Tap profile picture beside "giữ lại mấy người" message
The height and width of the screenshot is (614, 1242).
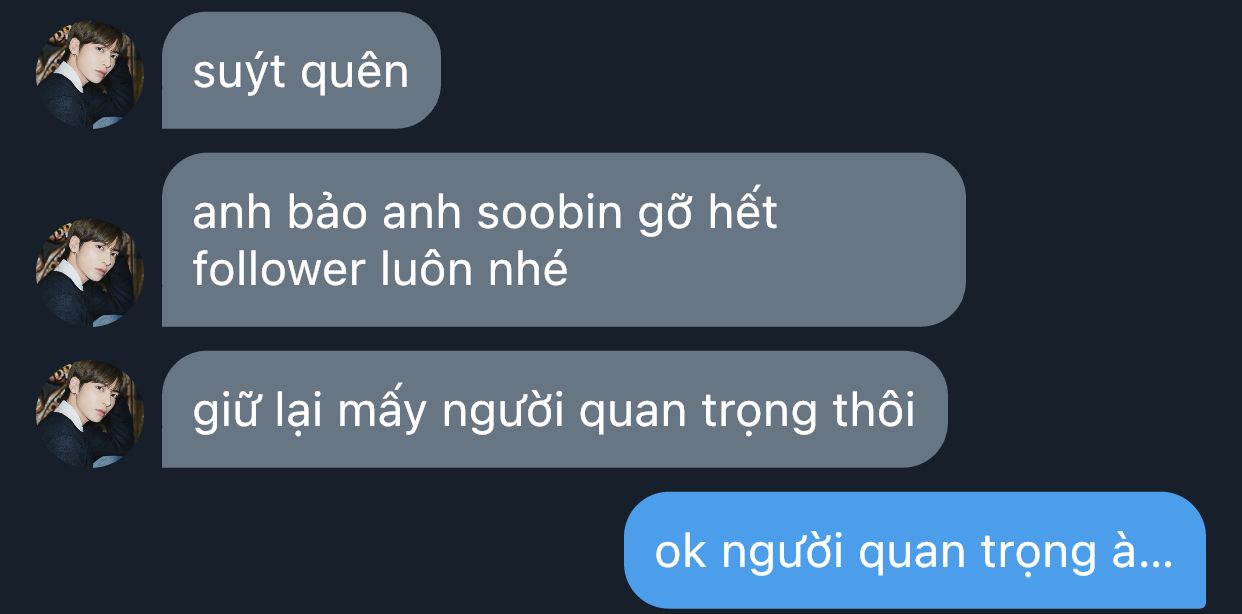(x=88, y=414)
